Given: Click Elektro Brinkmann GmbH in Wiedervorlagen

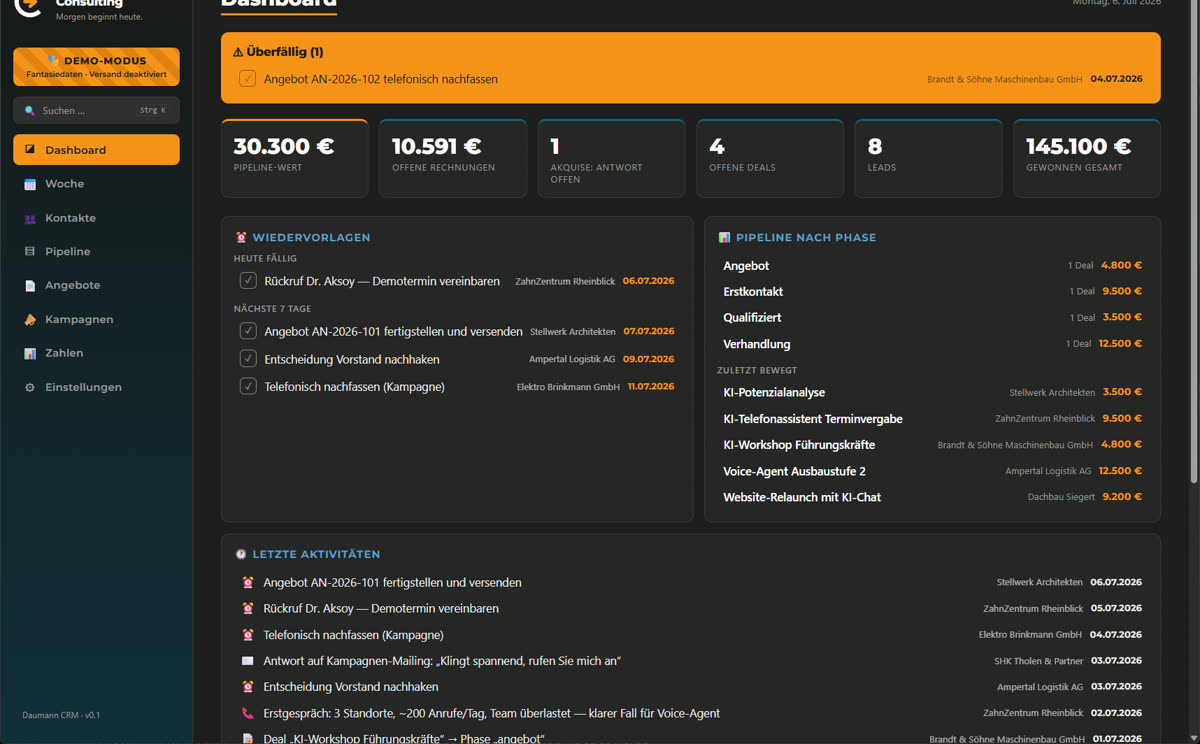Looking at the screenshot, I should point(568,387).
